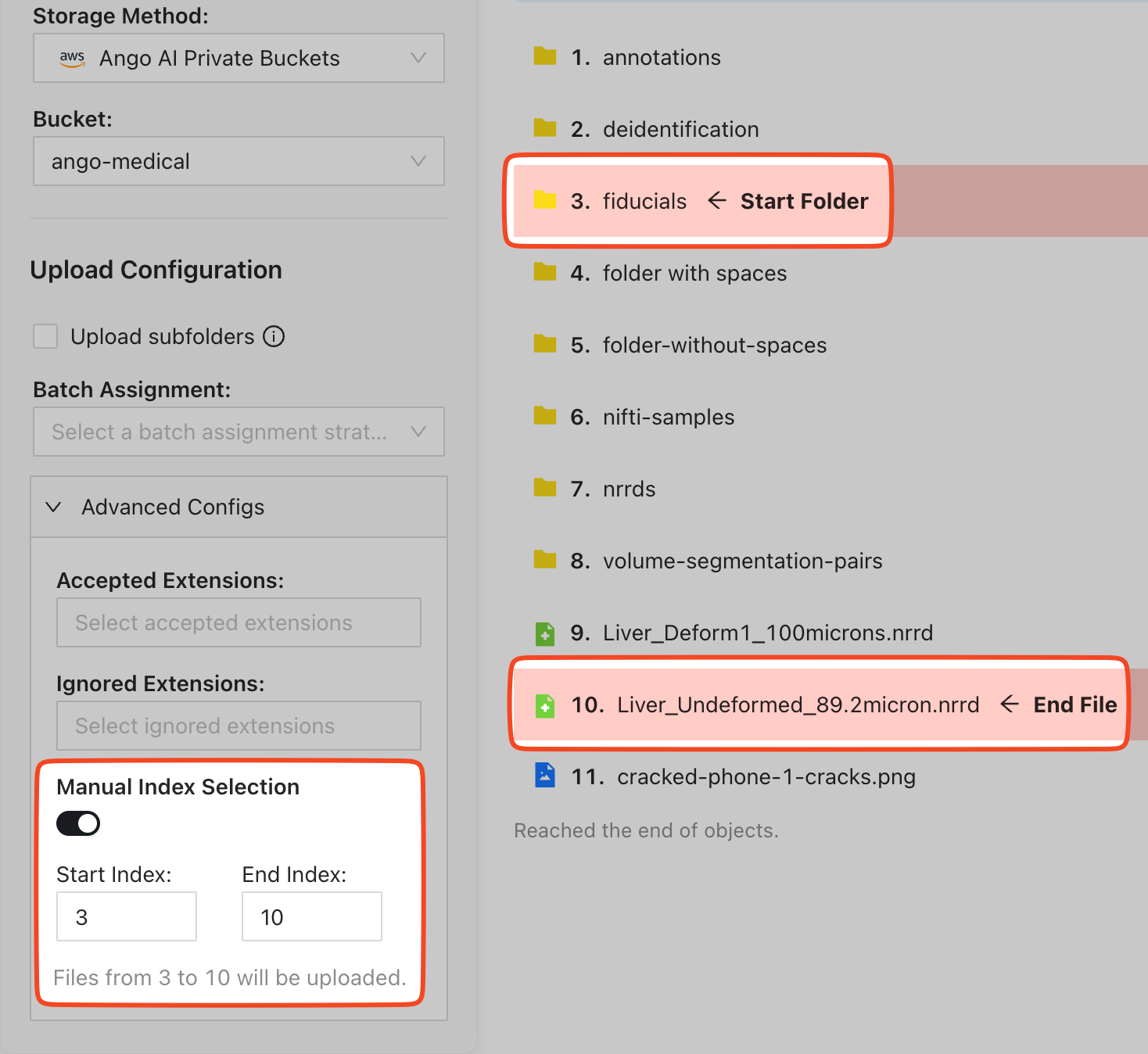Select the folder with spaces entry
Image resolution: width=1148 pixels, height=1054 pixels.
pos(694,273)
